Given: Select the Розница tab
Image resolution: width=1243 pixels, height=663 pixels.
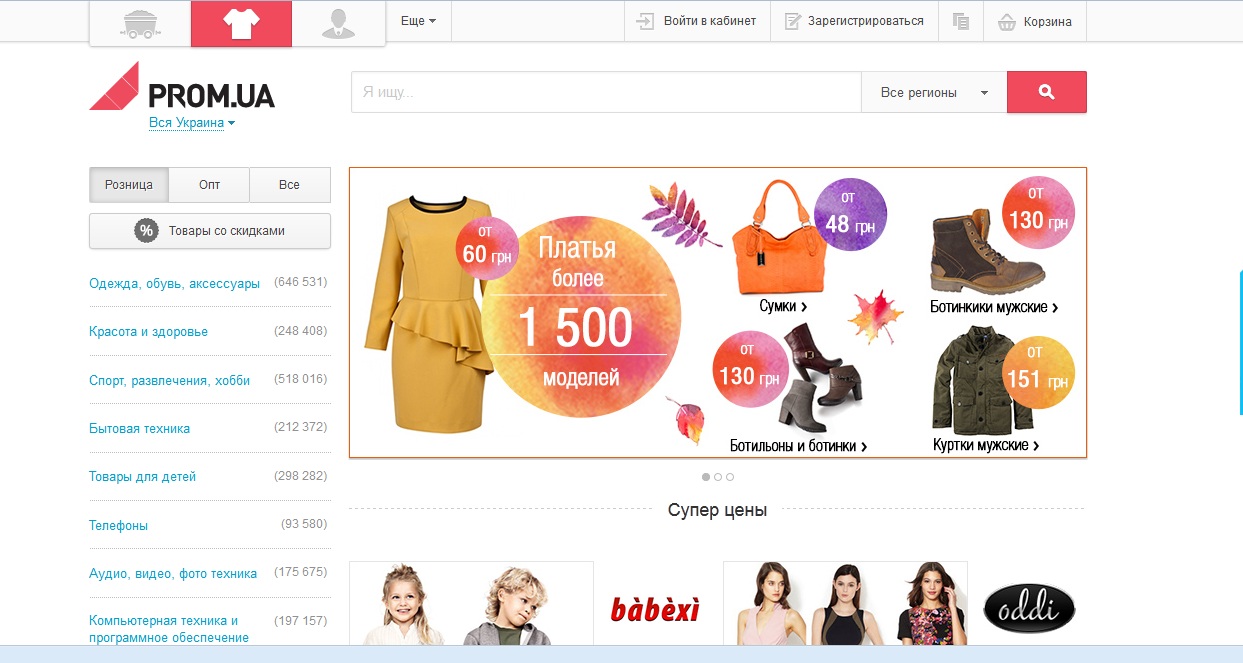Looking at the screenshot, I should click(129, 185).
